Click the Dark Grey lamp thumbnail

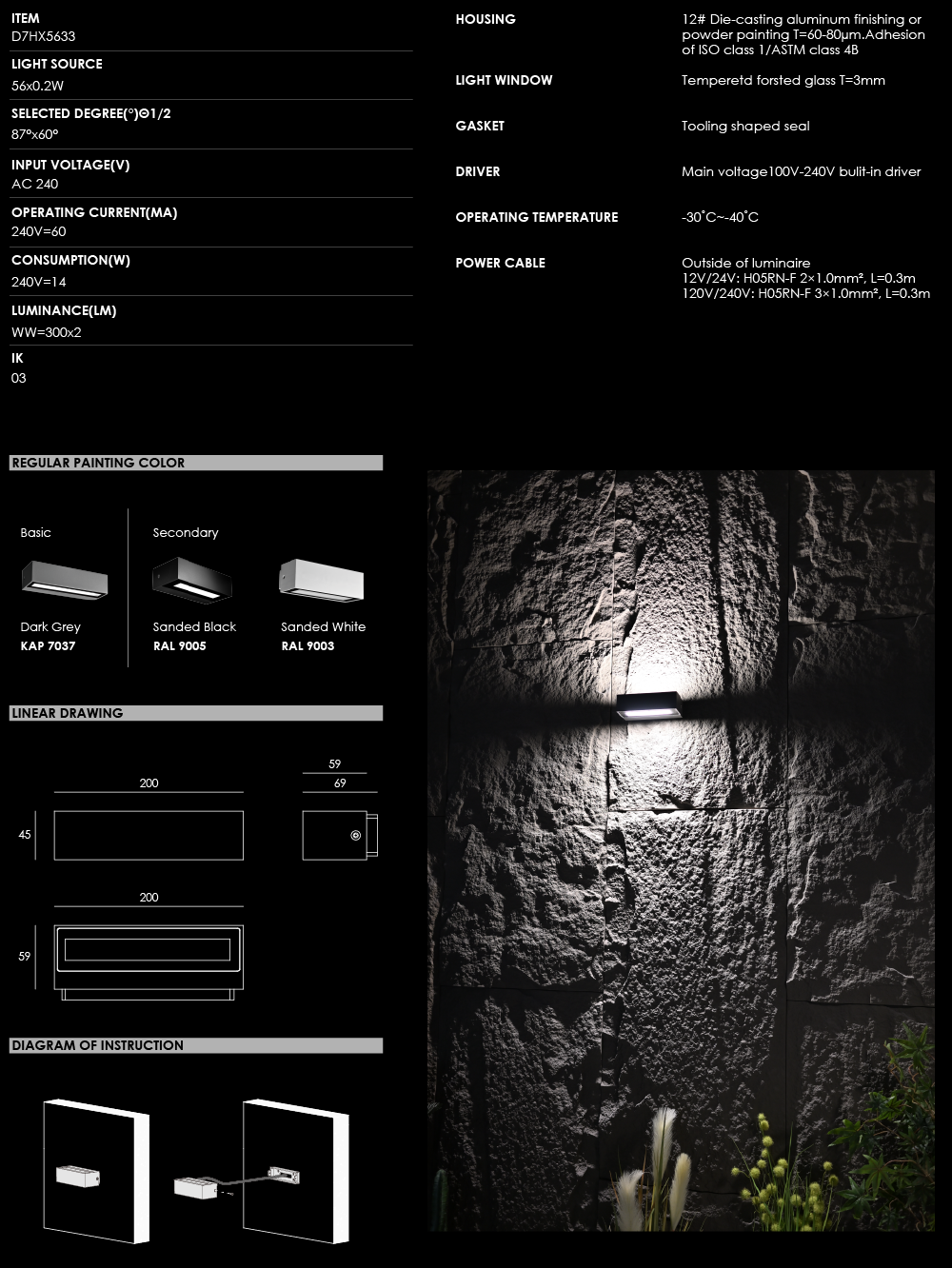pos(65,580)
